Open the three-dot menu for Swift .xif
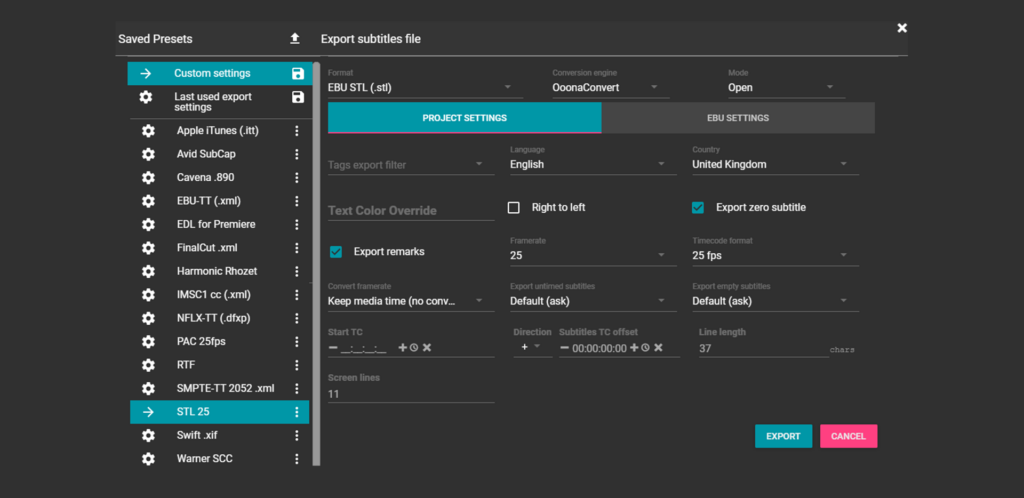1024x498 pixels. tap(296, 435)
